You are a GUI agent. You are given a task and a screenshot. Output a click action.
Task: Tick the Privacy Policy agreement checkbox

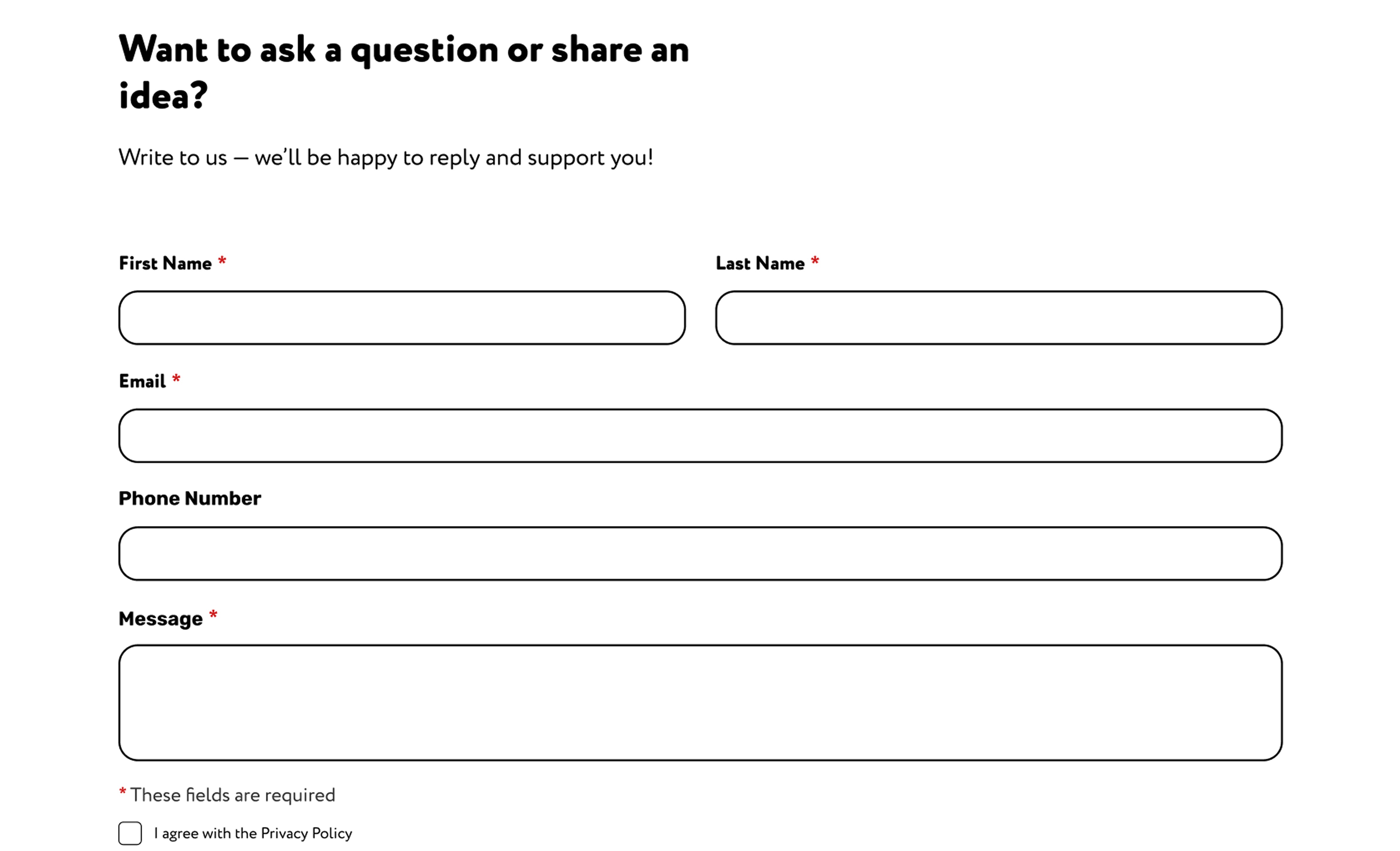pyautogui.click(x=130, y=833)
